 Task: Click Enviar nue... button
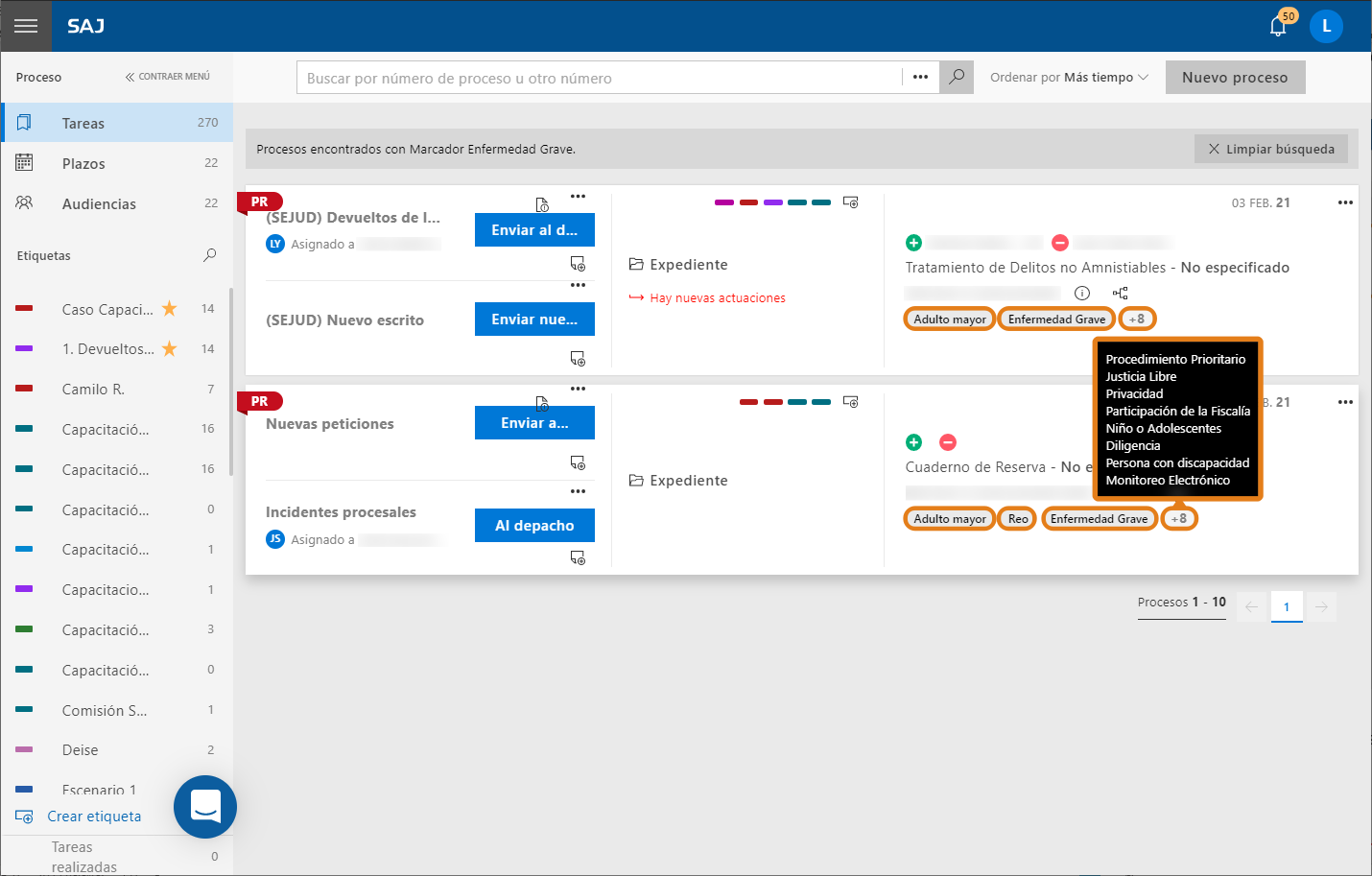tap(534, 320)
